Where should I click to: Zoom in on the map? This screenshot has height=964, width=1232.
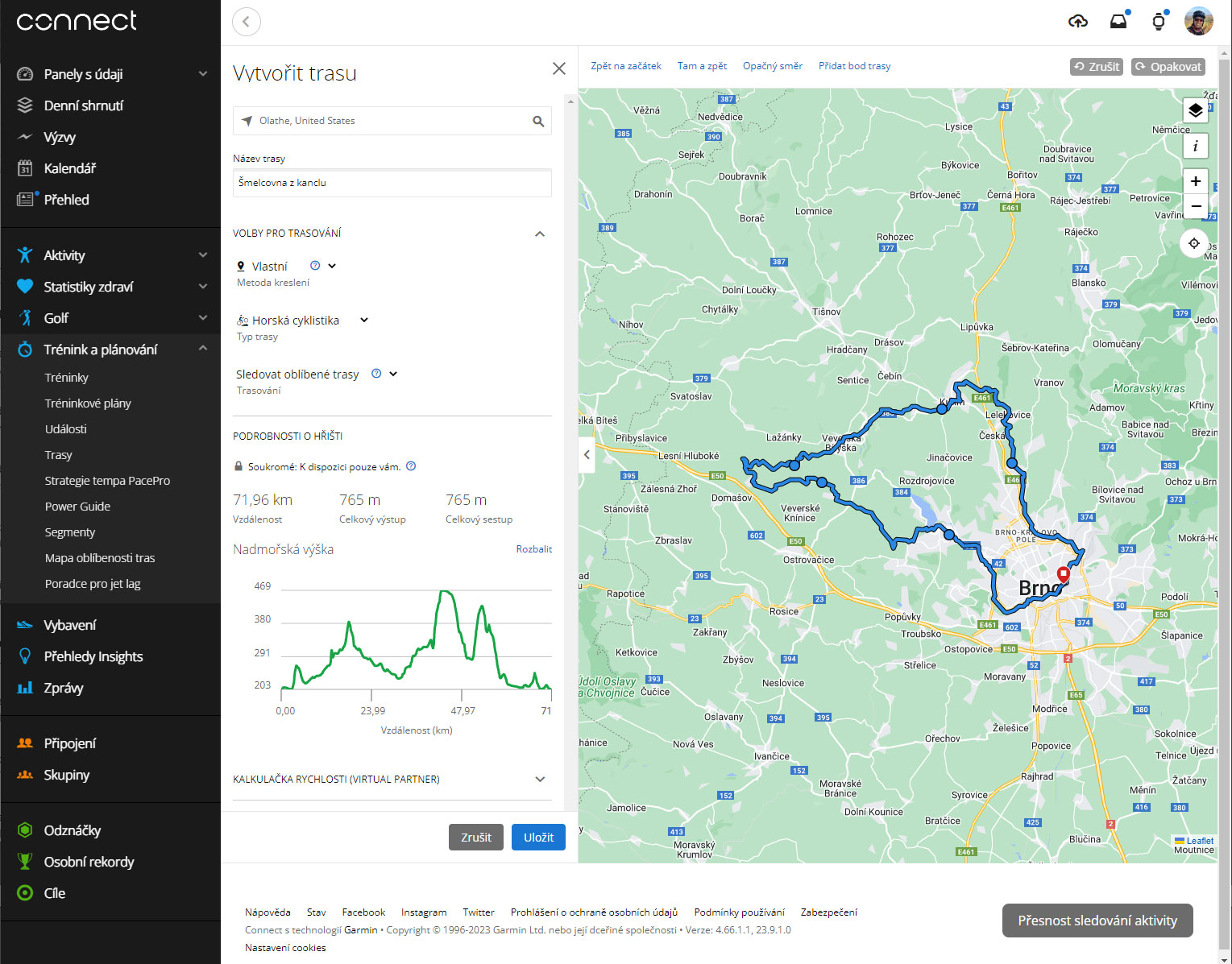1195,181
